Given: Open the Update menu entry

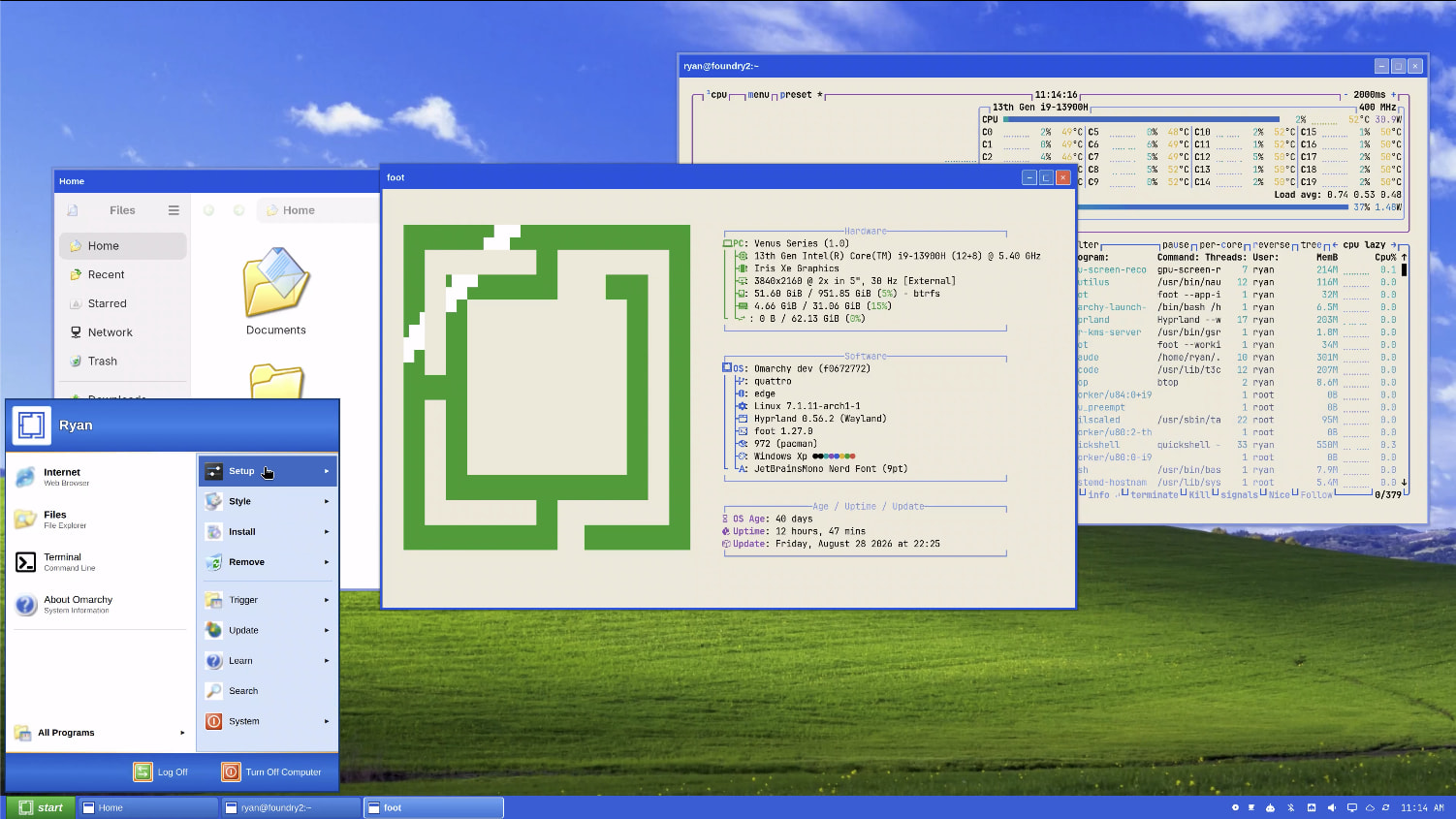Looking at the screenshot, I should (x=268, y=630).
